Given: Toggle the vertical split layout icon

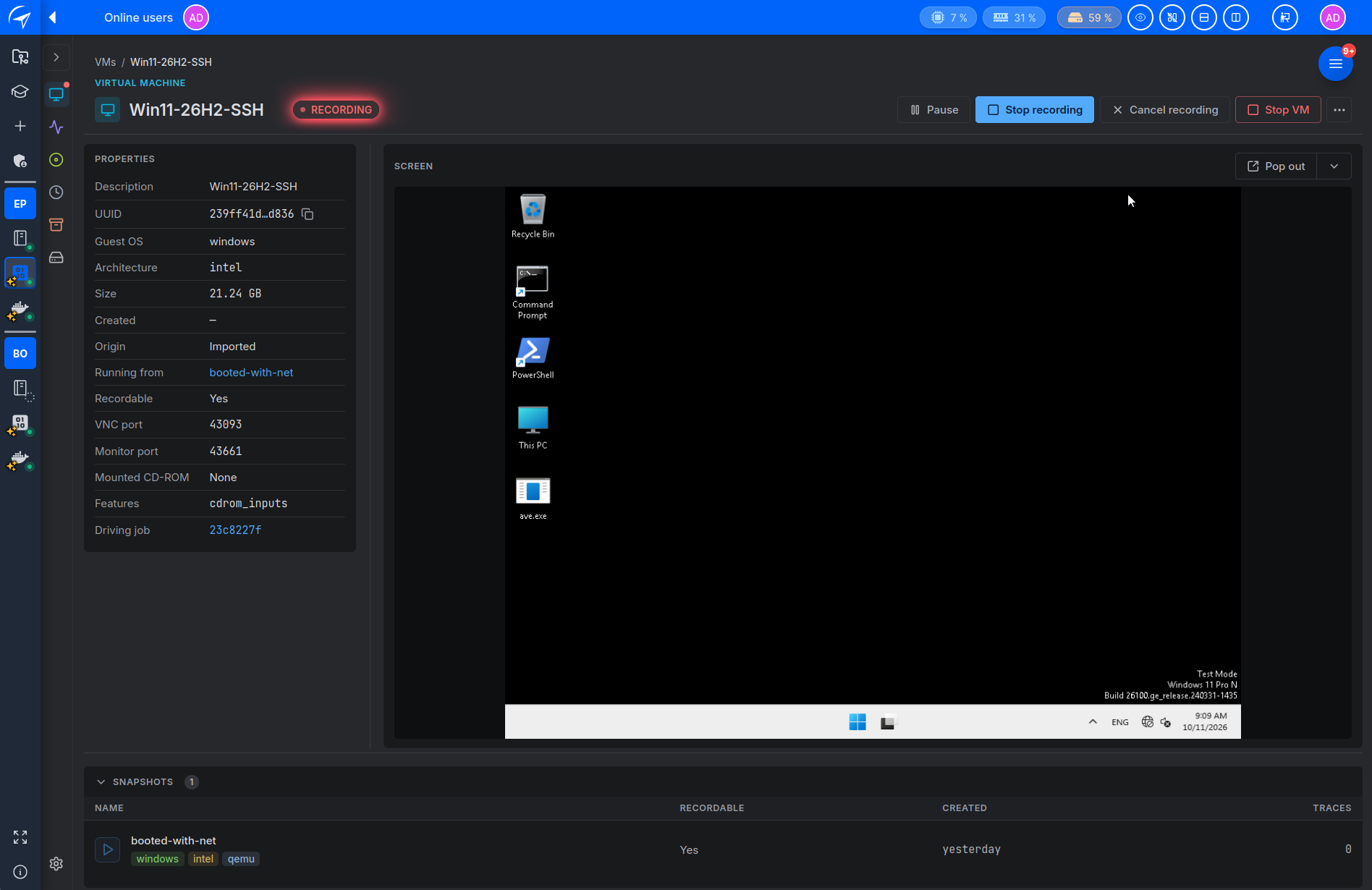Looking at the screenshot, I should coord(1236,17).
